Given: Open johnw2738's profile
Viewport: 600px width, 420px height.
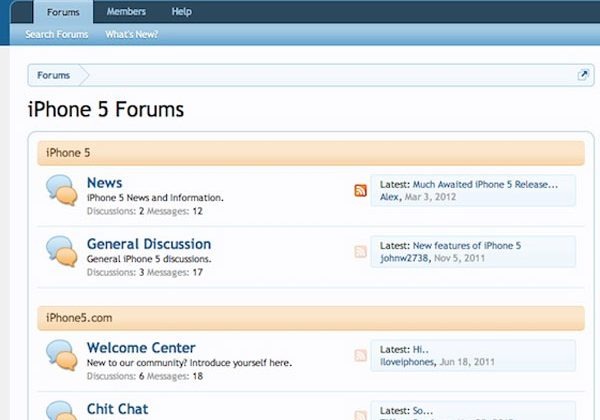Looking at the screenshot, I should click(404, 258).
